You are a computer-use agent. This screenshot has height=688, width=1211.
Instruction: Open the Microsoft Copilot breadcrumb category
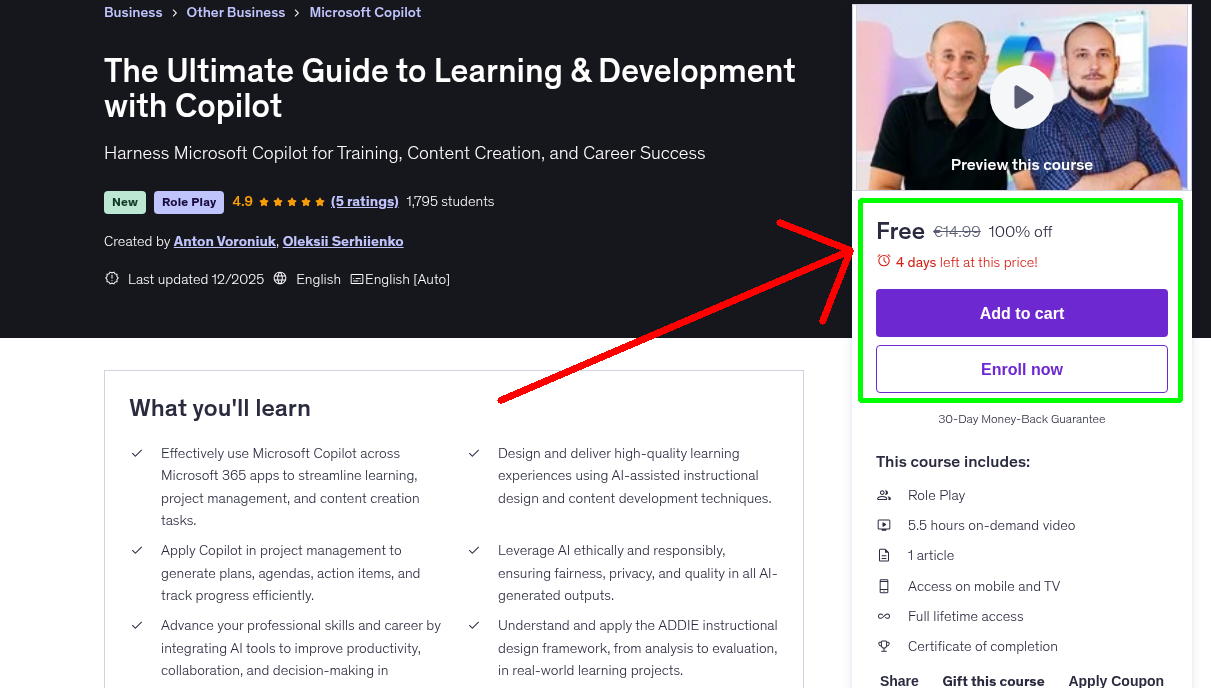365,12
